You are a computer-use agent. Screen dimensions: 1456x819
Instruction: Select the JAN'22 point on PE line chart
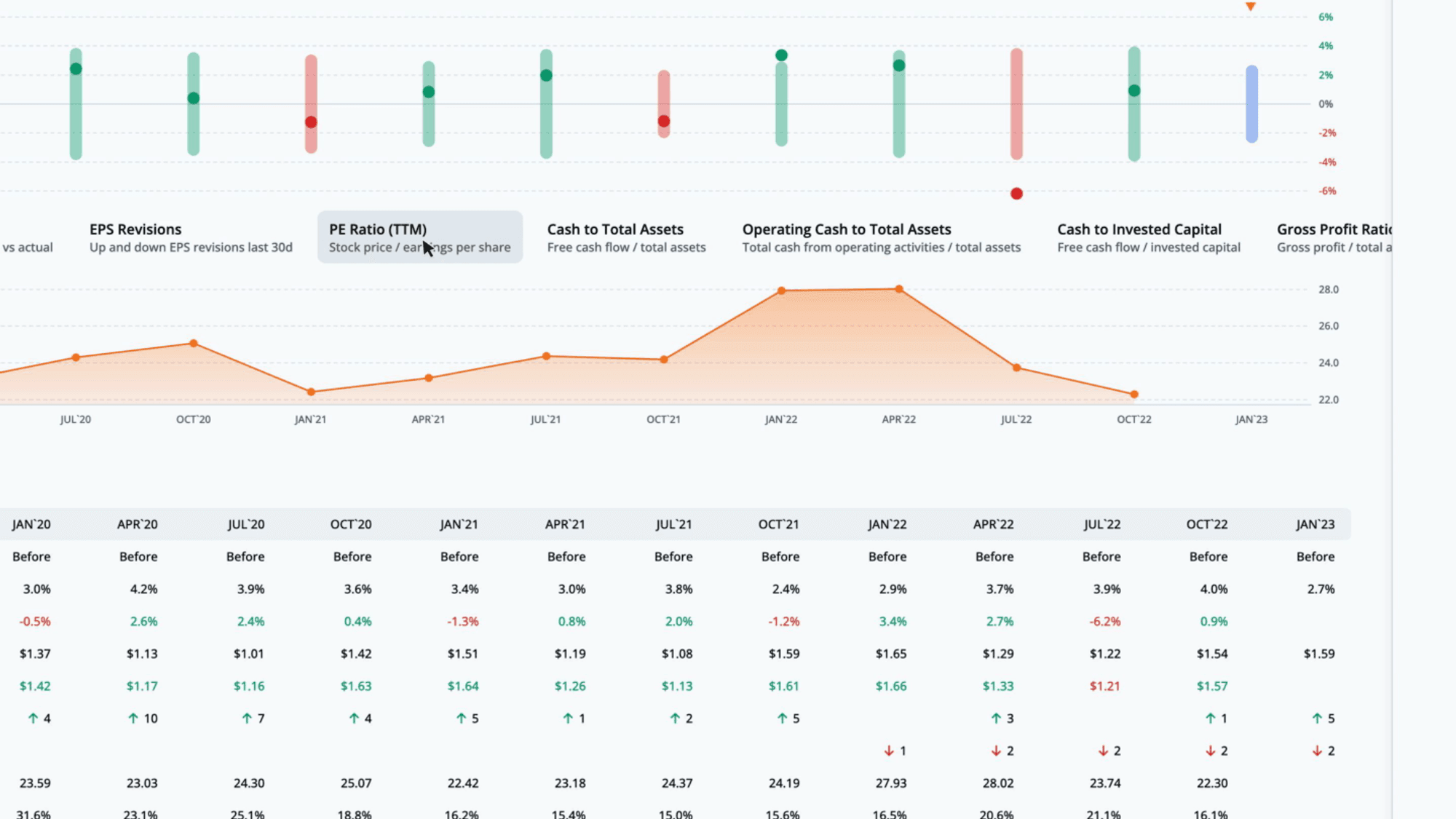(x=781, y=290)
